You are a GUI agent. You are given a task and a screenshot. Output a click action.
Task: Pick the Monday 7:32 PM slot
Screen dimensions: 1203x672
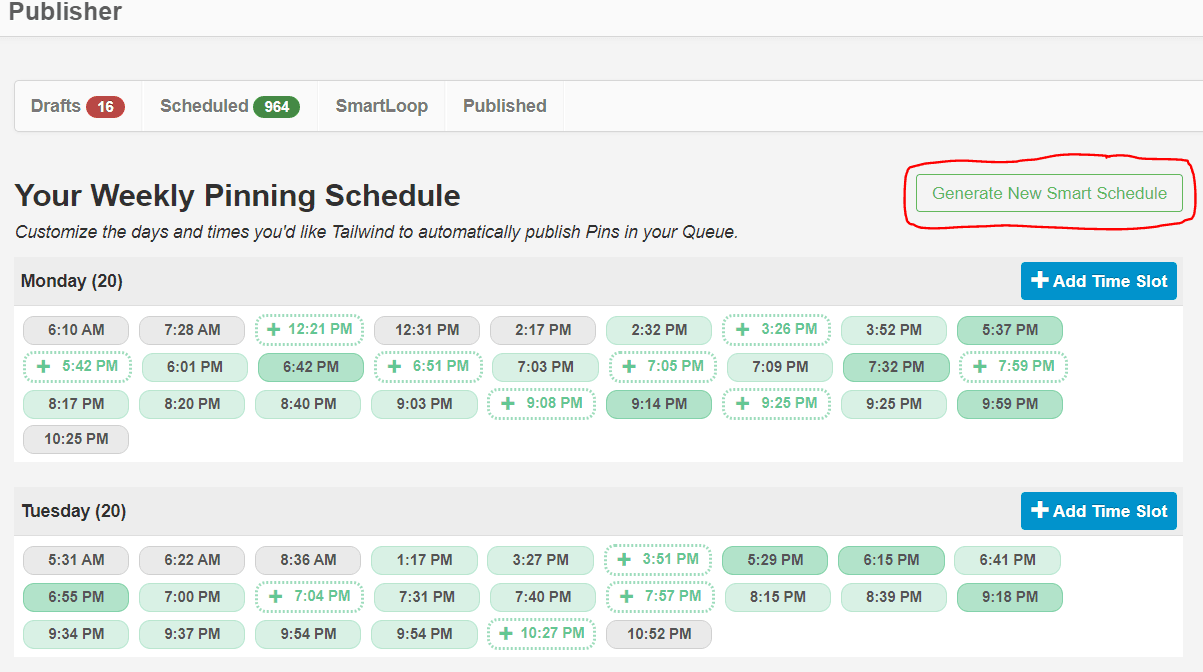click(896, 367)
